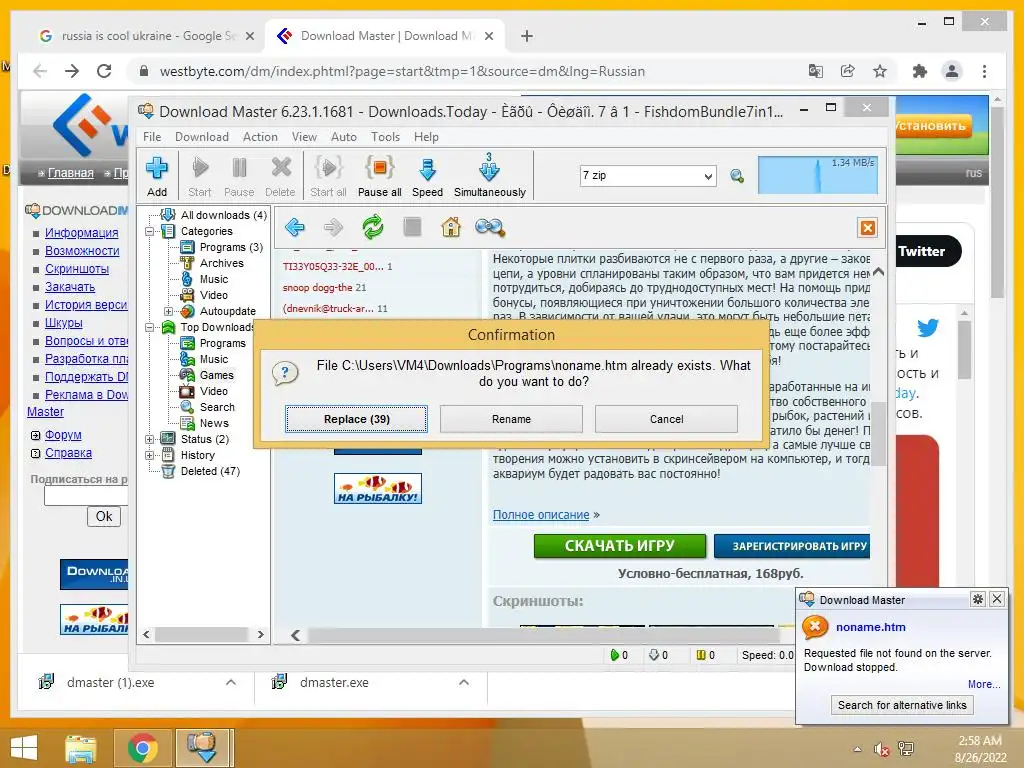Image resolution: width=1024 pixels, height=768 pixels.
Task: Open the Chrome three-dot menu
Action: pos(984,71)
